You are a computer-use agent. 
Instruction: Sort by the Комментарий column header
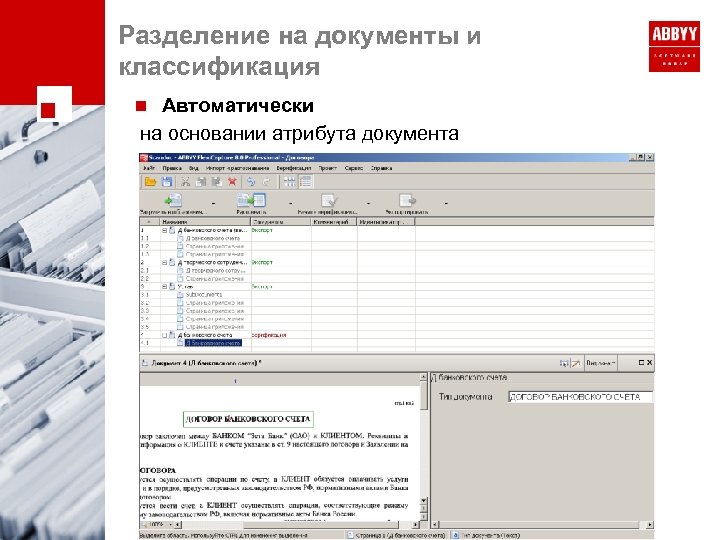coord(334,222)
